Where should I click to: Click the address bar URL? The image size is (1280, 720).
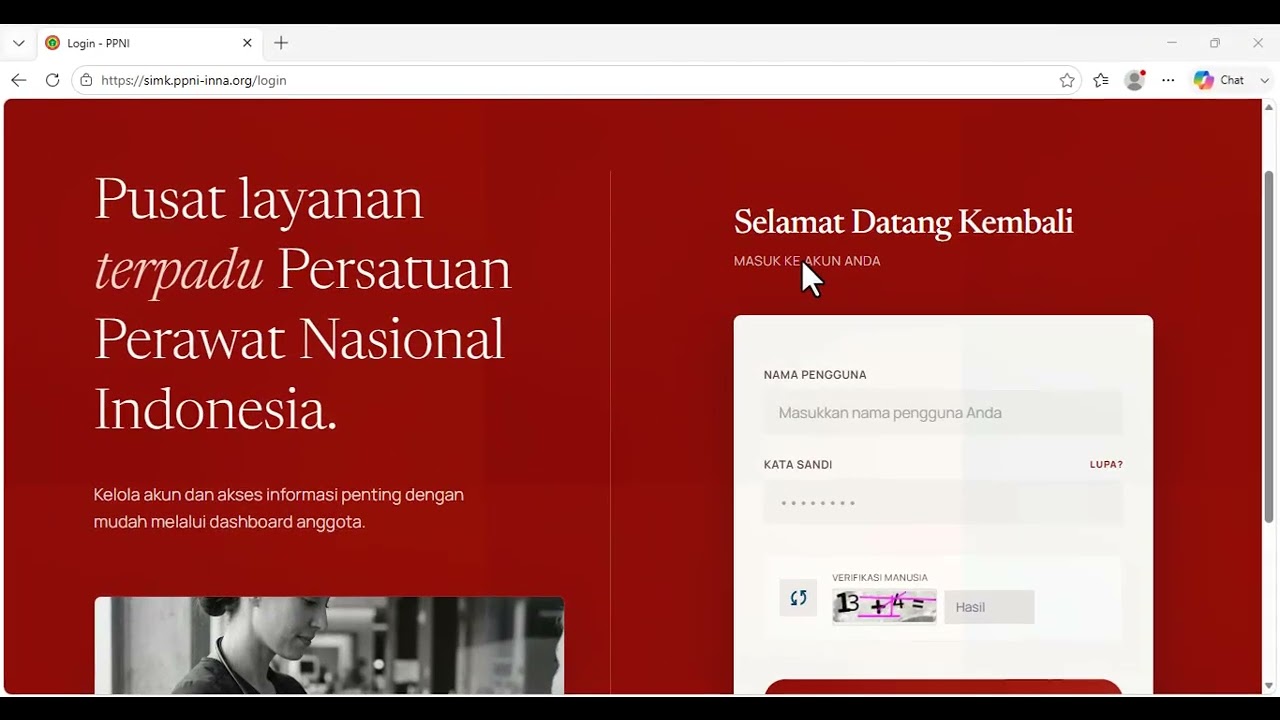pos(194,80)
